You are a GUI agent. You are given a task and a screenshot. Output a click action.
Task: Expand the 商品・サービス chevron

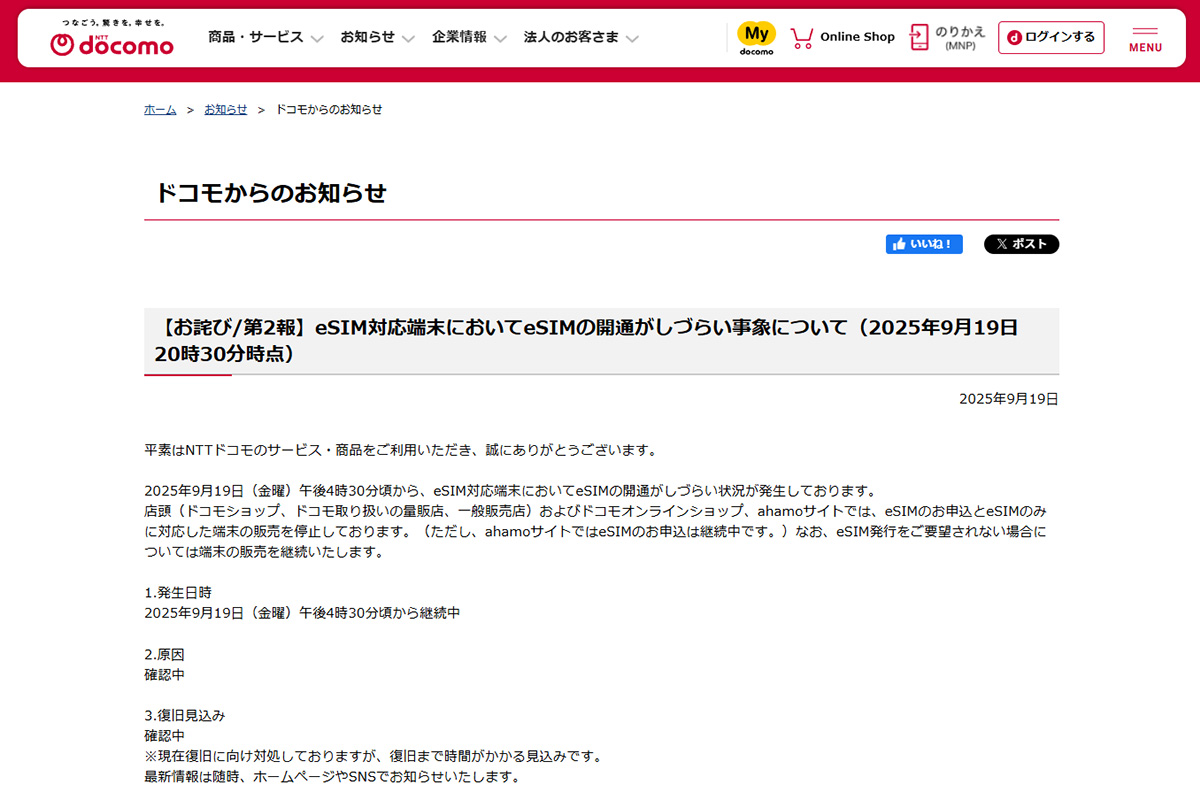pyautogui.click(x=317, y=39)
